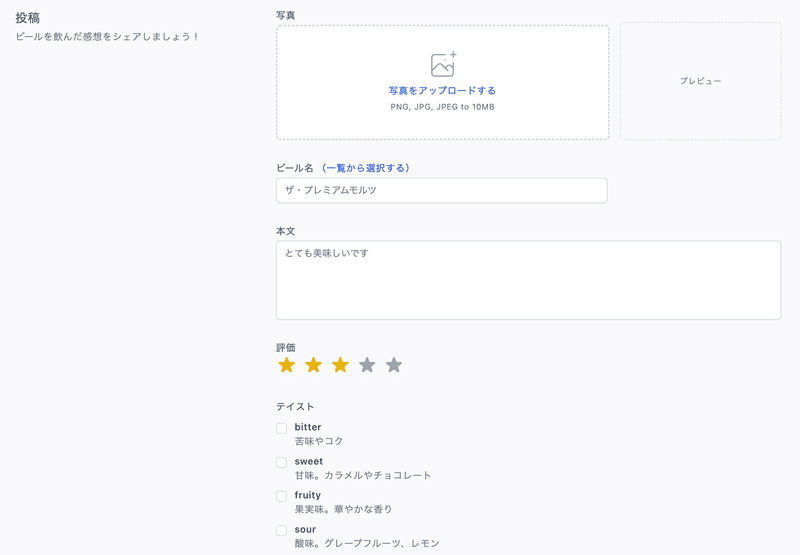Rate five stars with last star
This screenshot has width=800, height=555.
pos(394,365)
